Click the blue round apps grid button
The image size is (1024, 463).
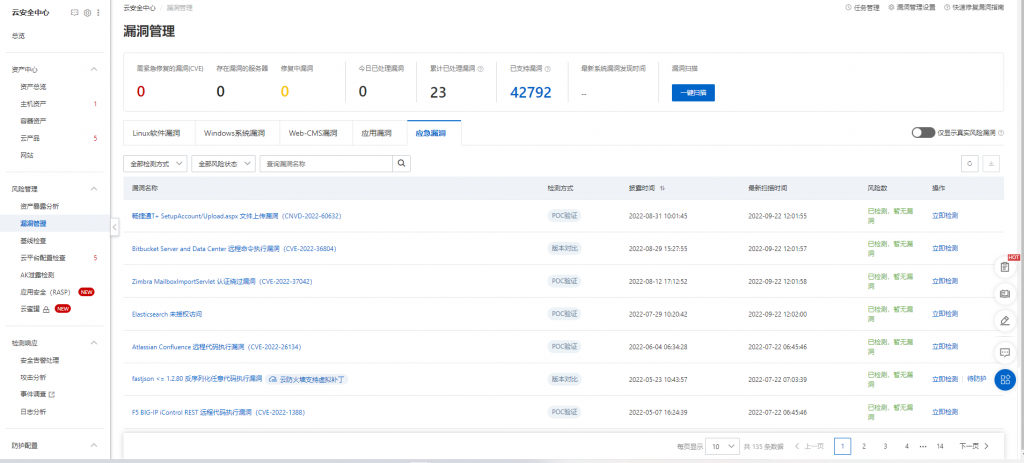1005,379
